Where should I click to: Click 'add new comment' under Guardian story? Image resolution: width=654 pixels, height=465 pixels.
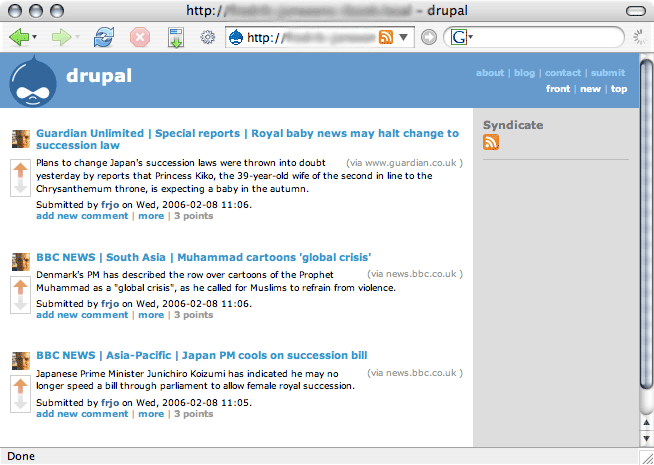tap(82, 215)
